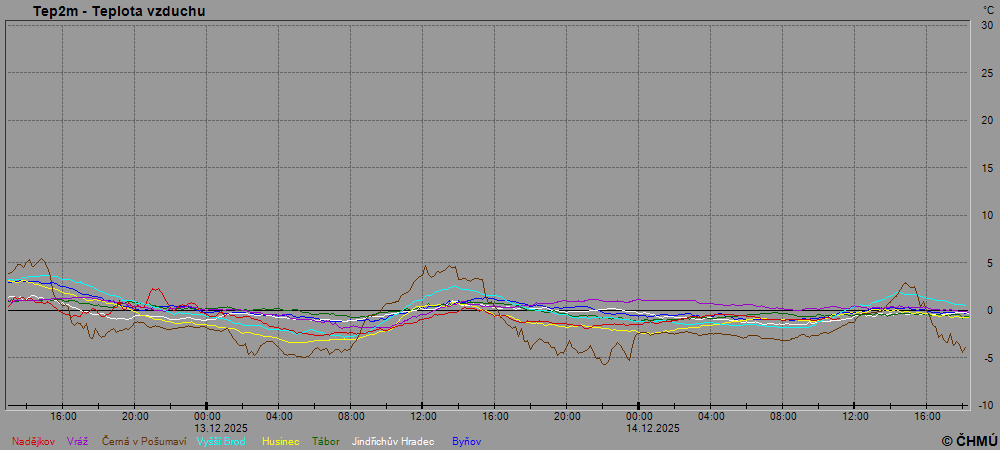This screenshot has height=450, width=1000.
Task: Select the blue Byňov legend entry
Action: coord(466,441)
